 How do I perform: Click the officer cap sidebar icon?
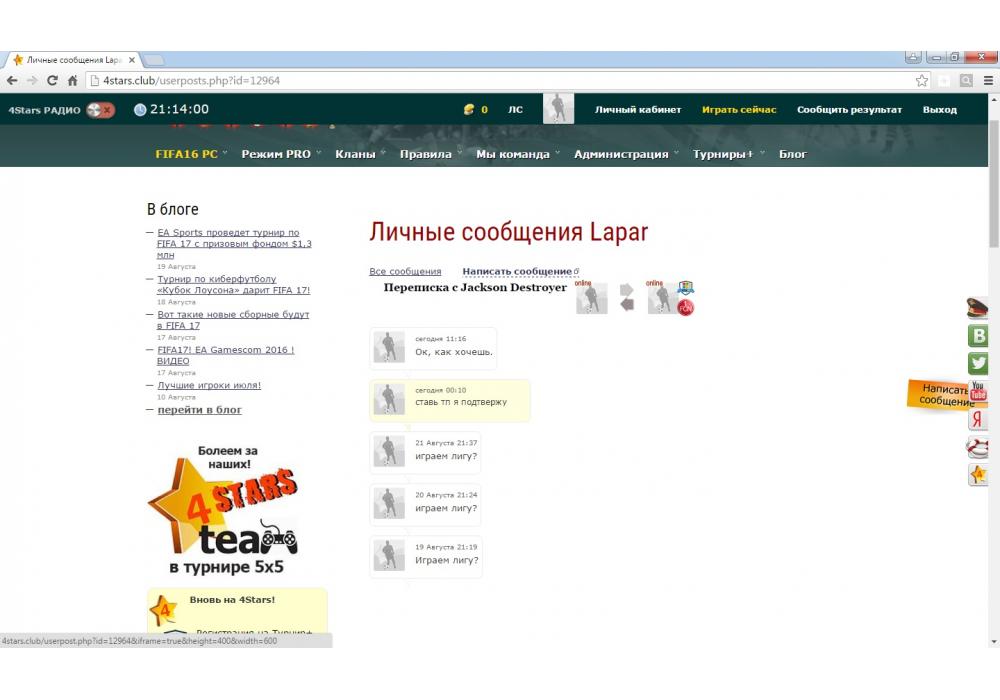tap(978, 308)
